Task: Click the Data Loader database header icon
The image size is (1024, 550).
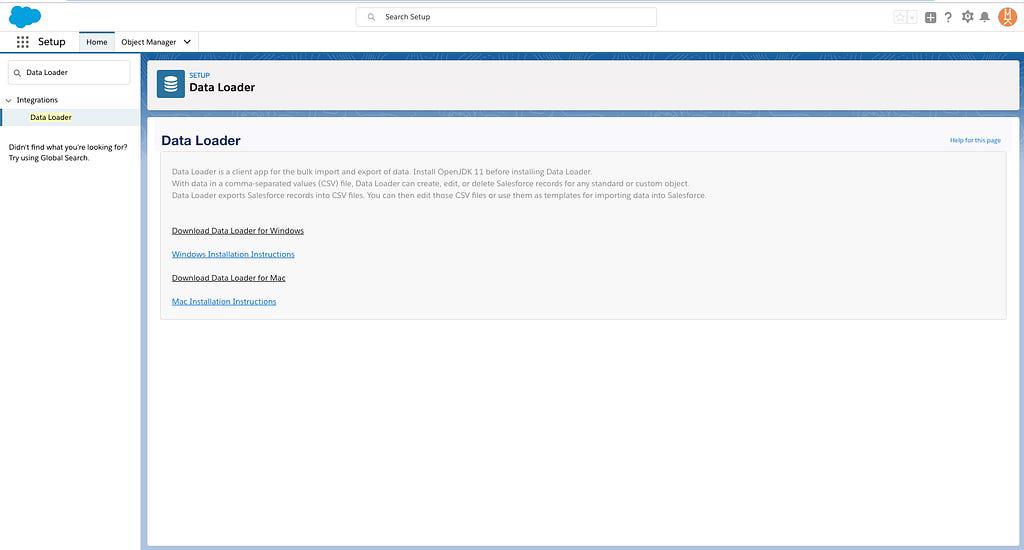Action: tap(171, 84)
